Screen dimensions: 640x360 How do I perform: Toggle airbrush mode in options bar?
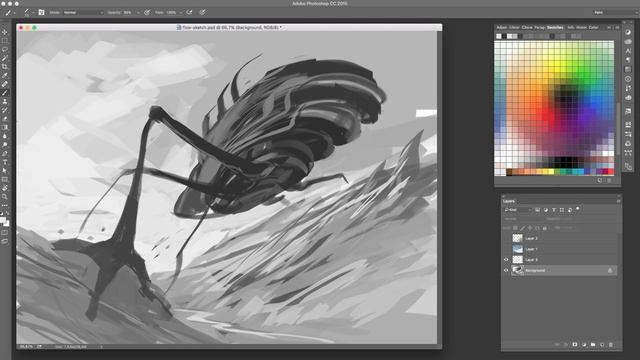pos(189,13)
